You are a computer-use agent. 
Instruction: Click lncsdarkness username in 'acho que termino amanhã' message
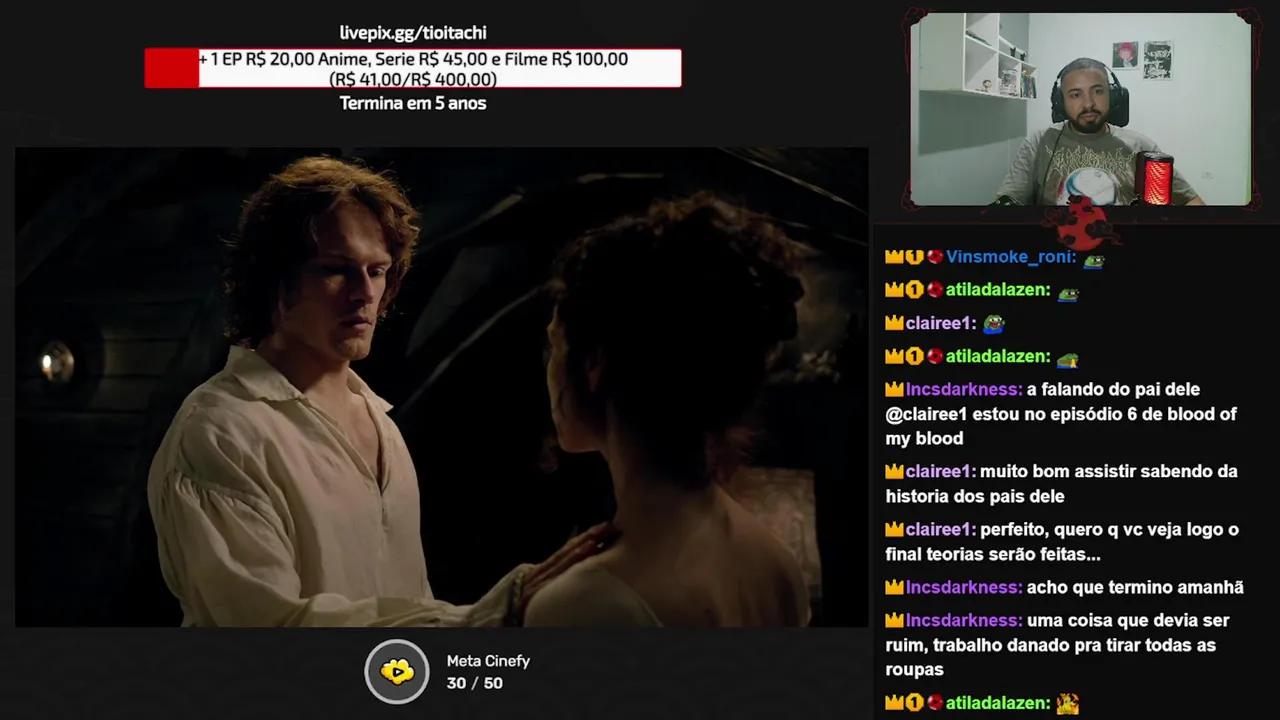point(964,587)
